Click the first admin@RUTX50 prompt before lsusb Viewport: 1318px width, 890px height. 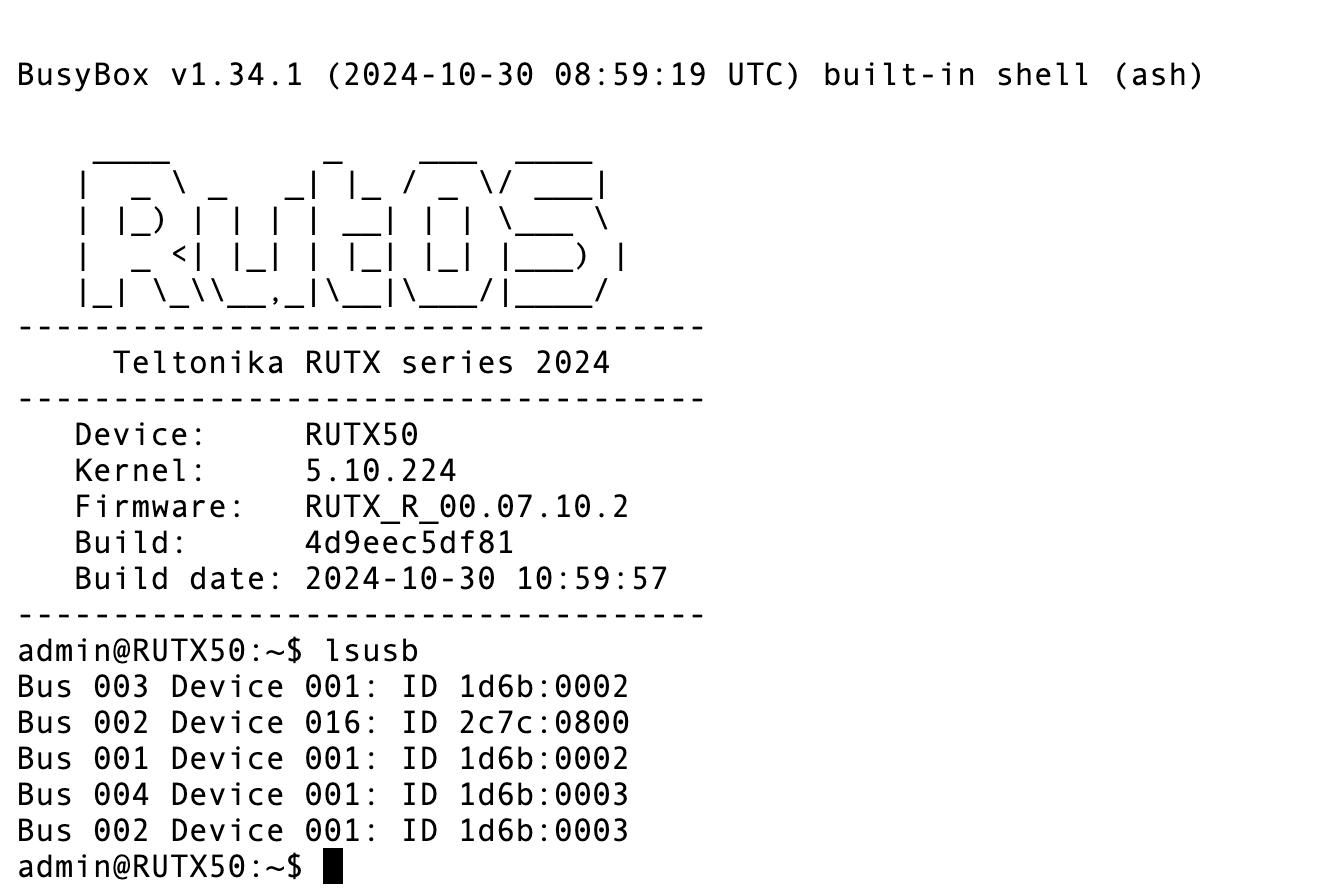point(159,651)
